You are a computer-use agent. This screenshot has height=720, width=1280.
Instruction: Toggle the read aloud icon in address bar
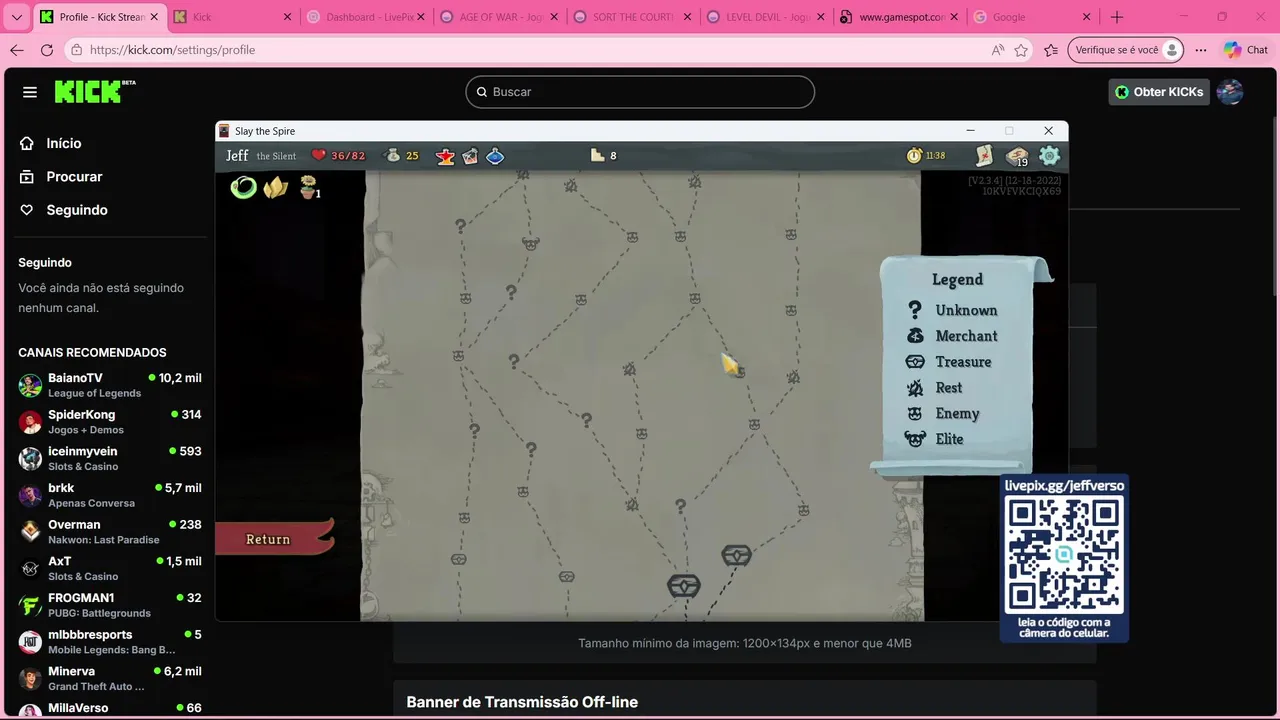(x=997, y=50)
